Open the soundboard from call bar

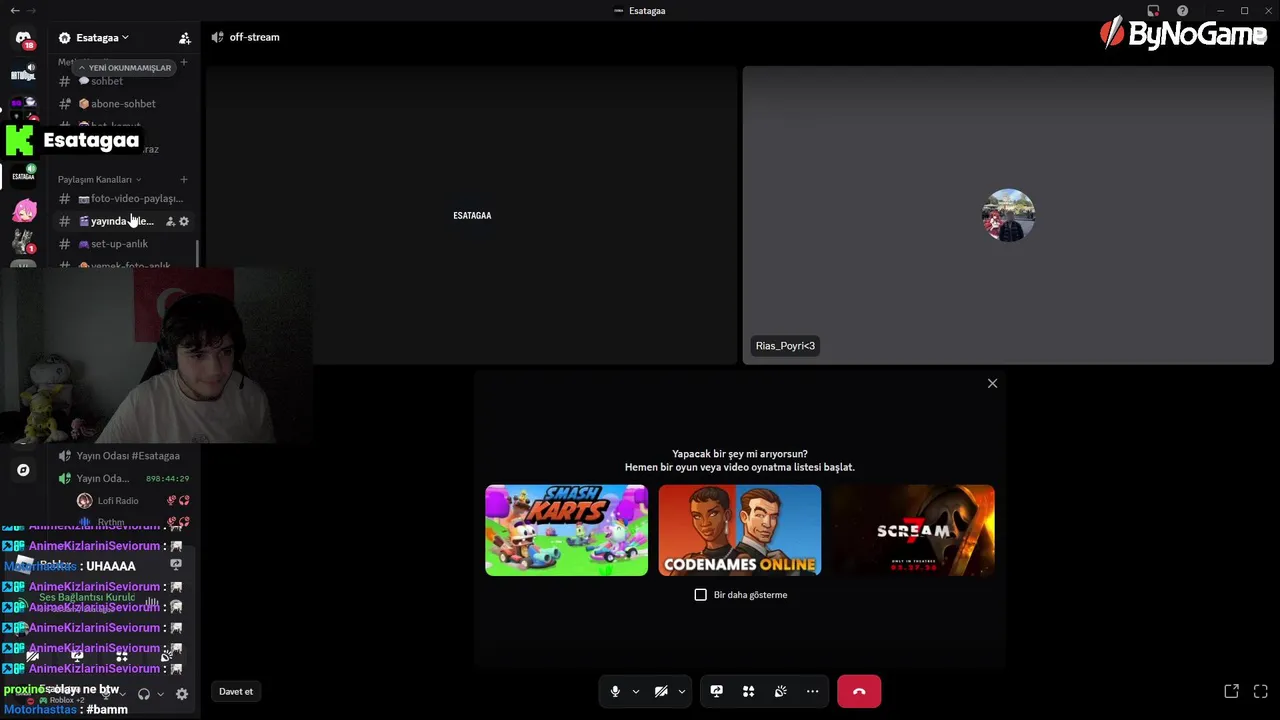click(x=780, y=691)
